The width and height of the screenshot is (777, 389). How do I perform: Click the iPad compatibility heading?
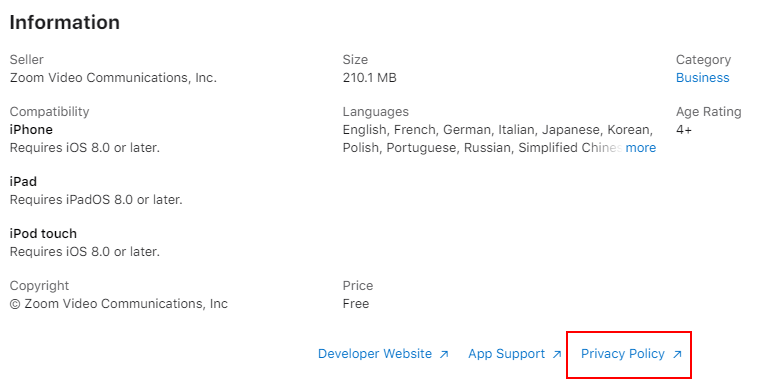(x=23, y=181)
